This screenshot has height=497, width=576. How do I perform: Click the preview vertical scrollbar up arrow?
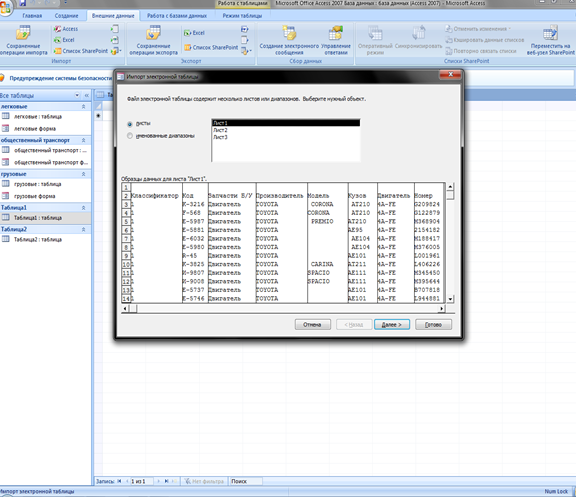450,187
